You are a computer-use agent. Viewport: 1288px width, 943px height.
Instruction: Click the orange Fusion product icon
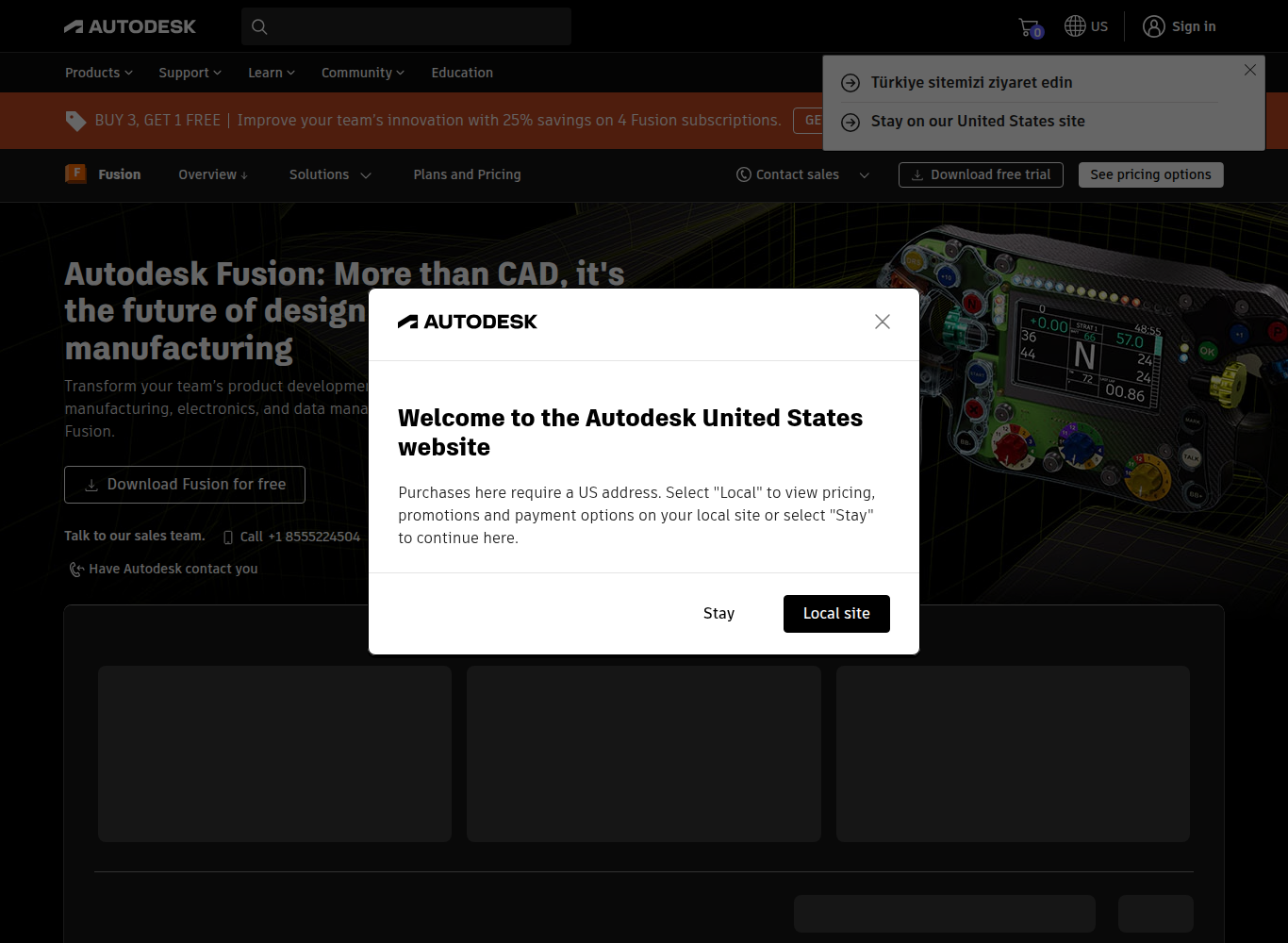tap(75, 174)
